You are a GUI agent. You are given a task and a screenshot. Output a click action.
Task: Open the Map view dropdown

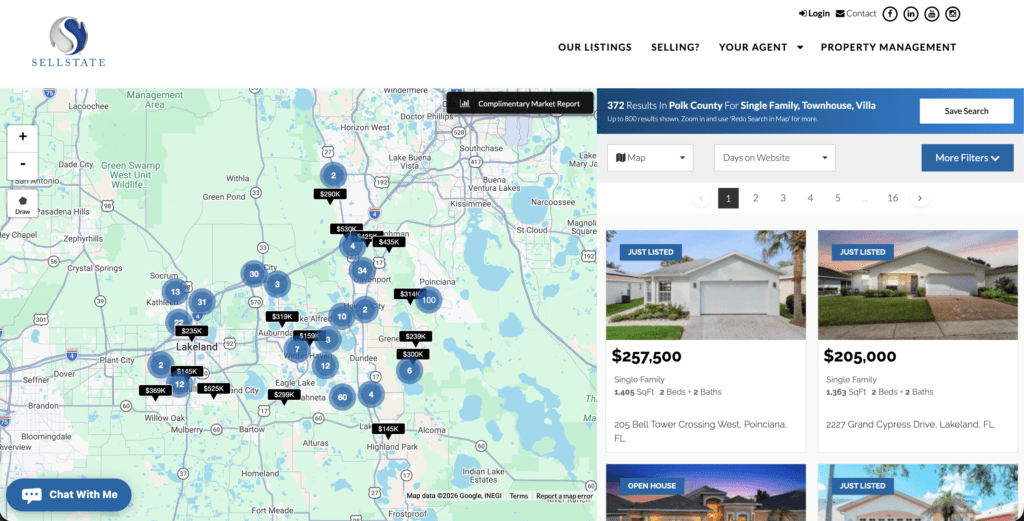coord(650,158)
